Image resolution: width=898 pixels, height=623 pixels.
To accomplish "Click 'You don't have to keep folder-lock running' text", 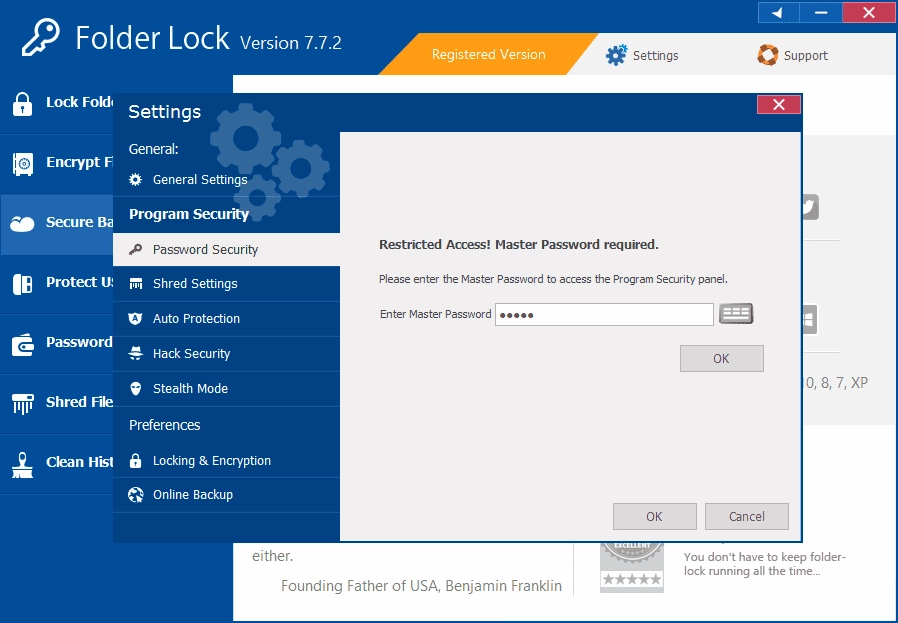I will (x=765, y=564).
